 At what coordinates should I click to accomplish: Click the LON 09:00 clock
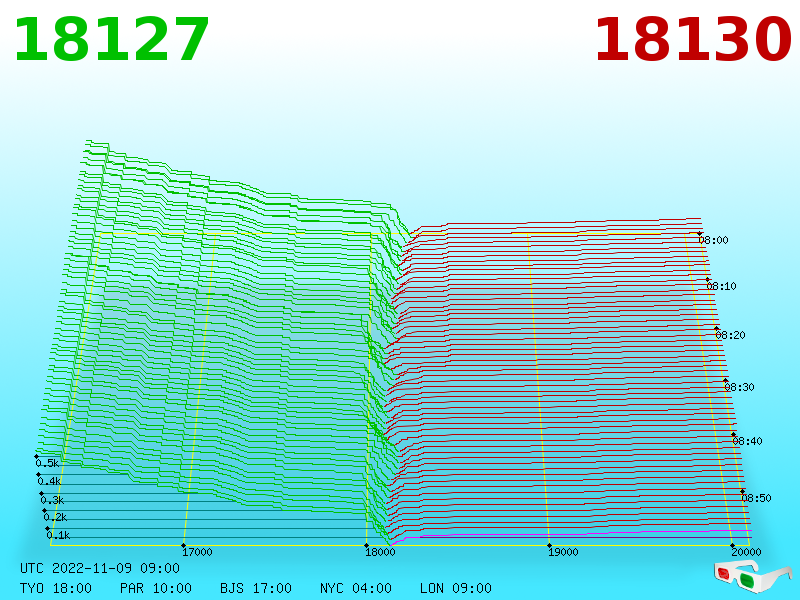pos(456,588)
